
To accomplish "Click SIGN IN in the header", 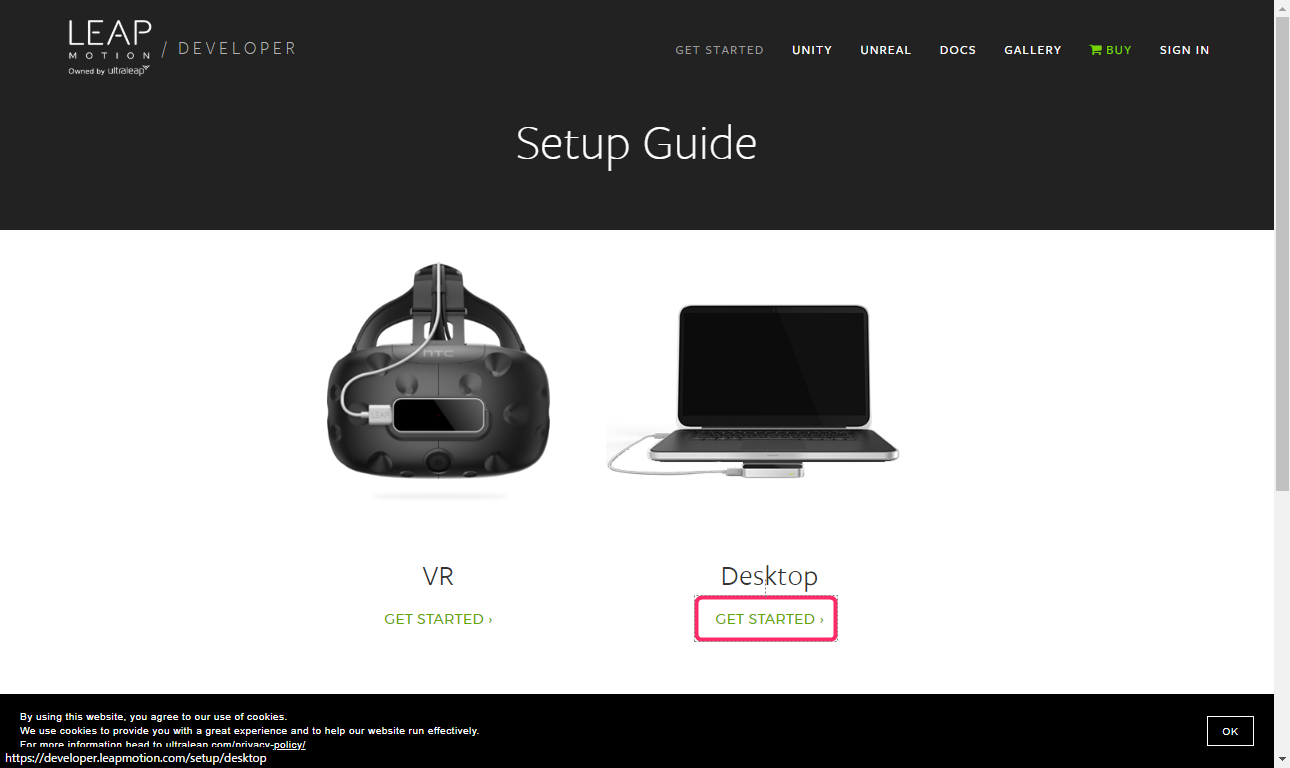I will pyautogui.click(x=1184, y=50).
